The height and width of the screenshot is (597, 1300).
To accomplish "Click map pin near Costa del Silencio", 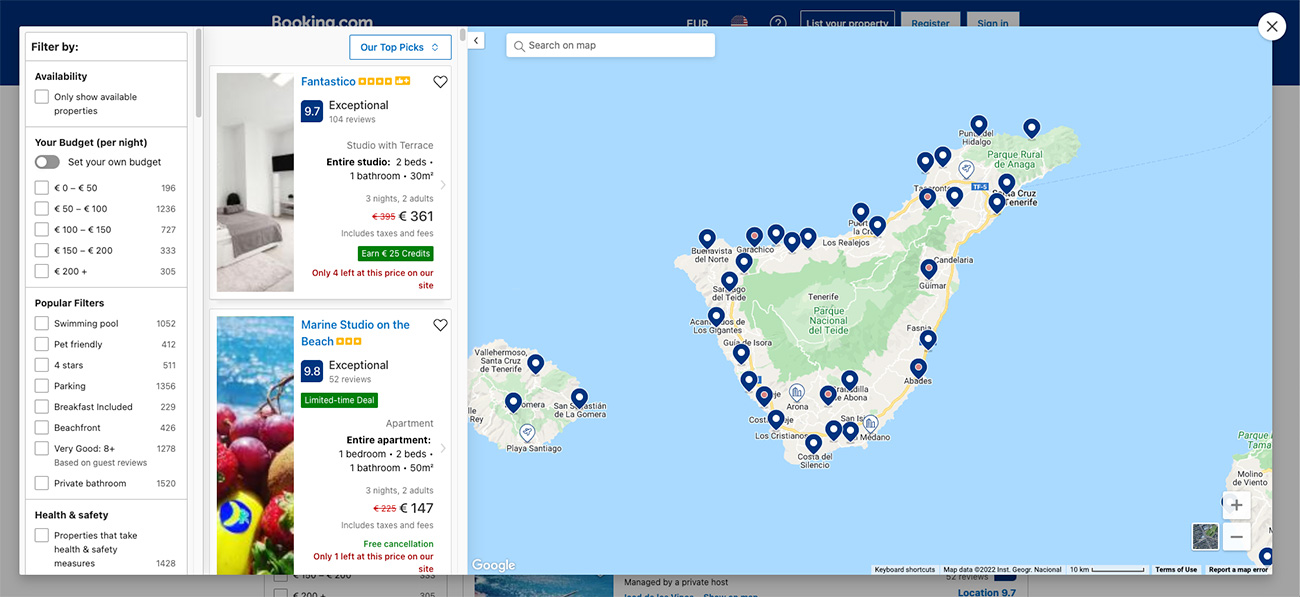I will [814, 442].
